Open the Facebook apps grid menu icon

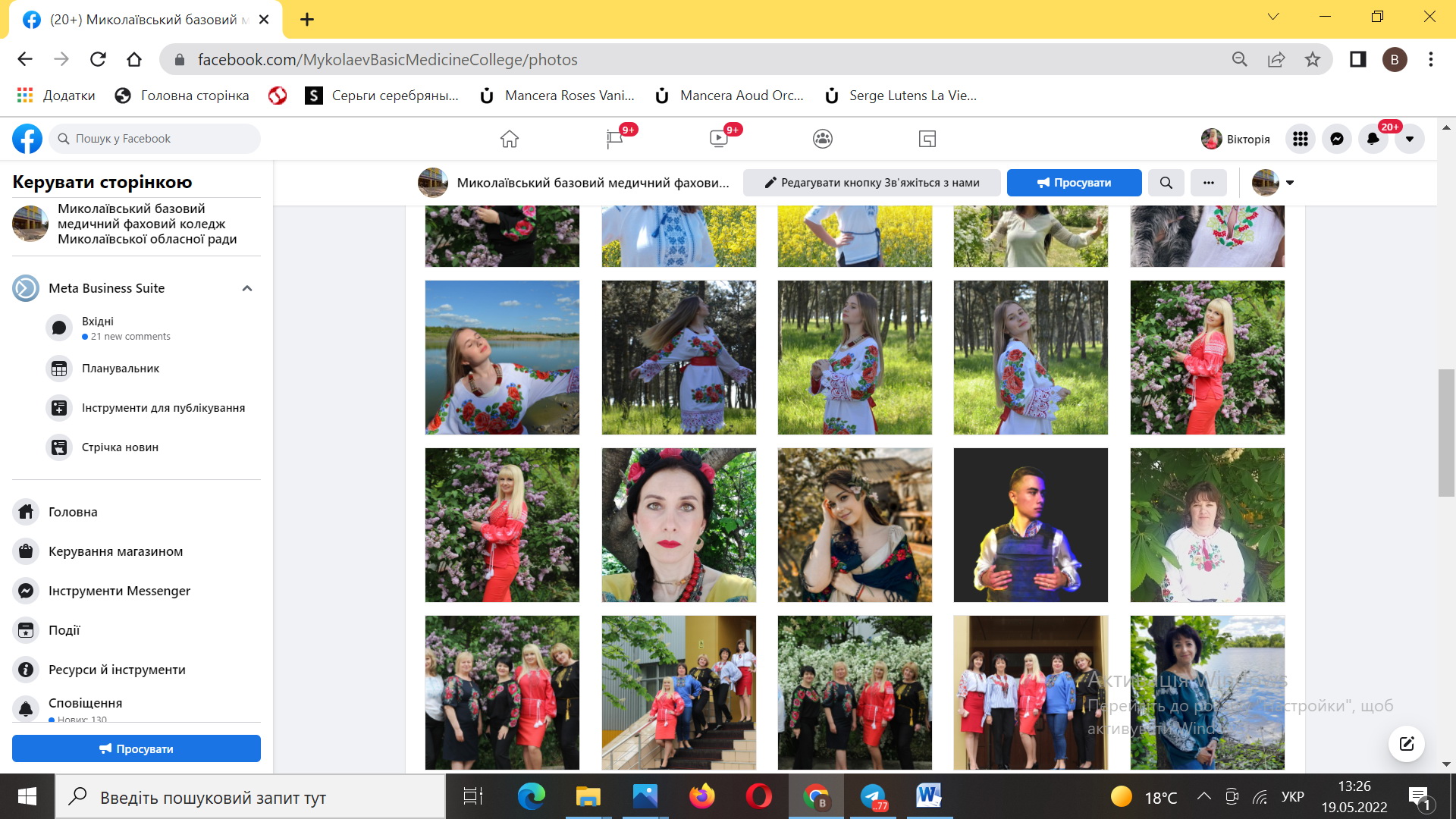[1300, 139]
